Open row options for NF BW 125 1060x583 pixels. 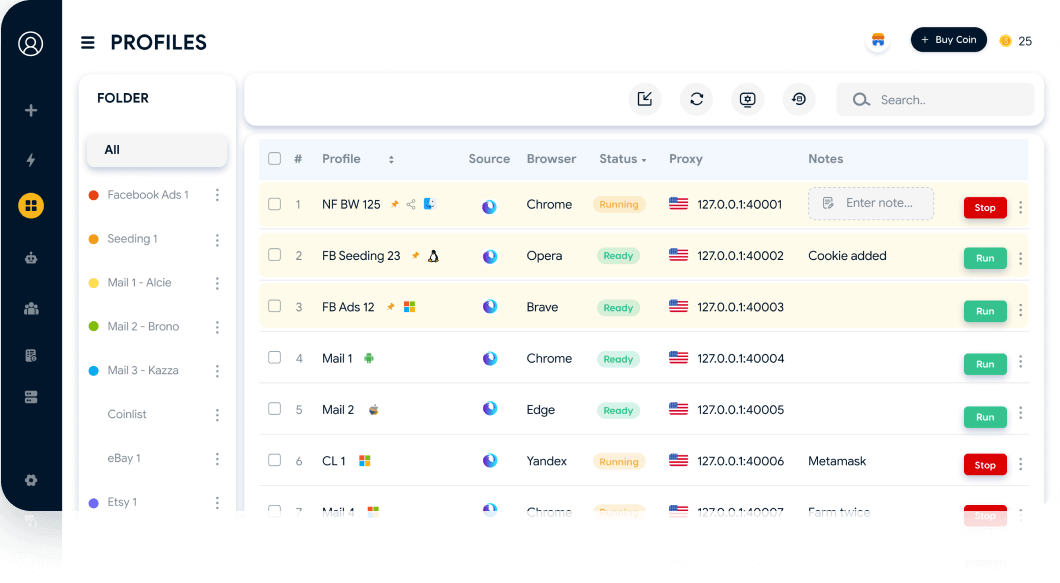(1021, 207)
